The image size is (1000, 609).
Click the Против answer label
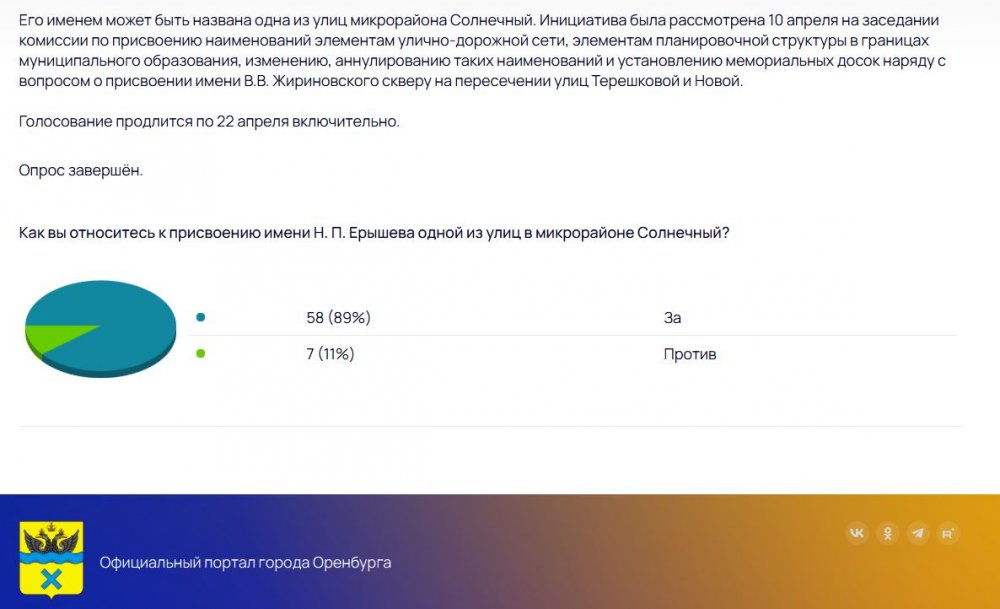click(x=689, y=354)
